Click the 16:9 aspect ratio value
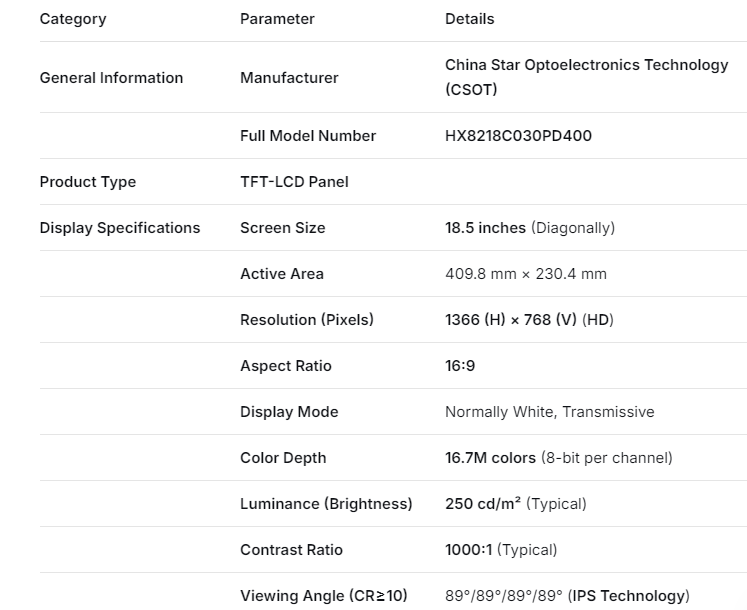 click(460, 366)
